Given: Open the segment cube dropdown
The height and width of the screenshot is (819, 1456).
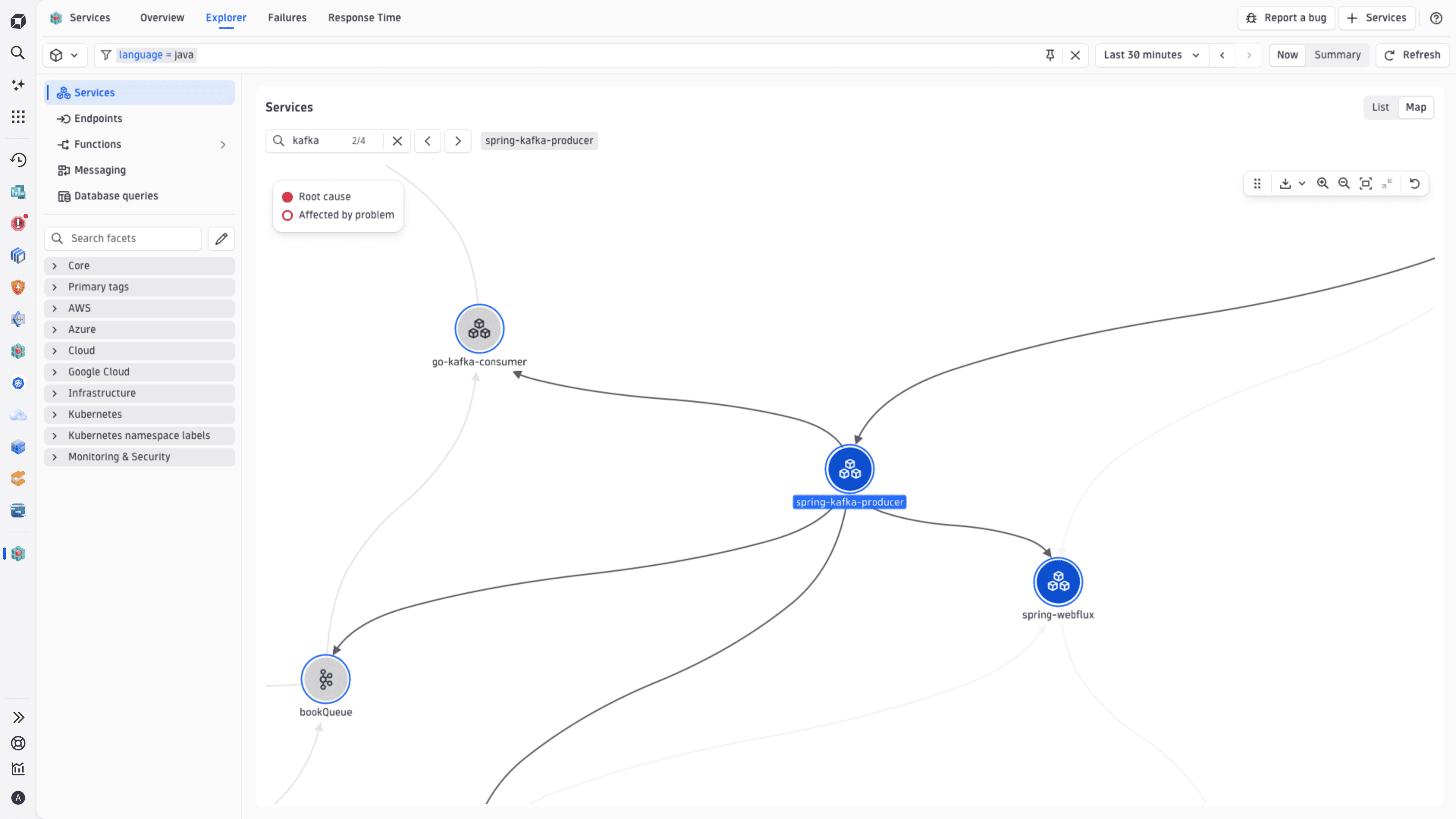Looking at the screenshot, I should (65, 55).
